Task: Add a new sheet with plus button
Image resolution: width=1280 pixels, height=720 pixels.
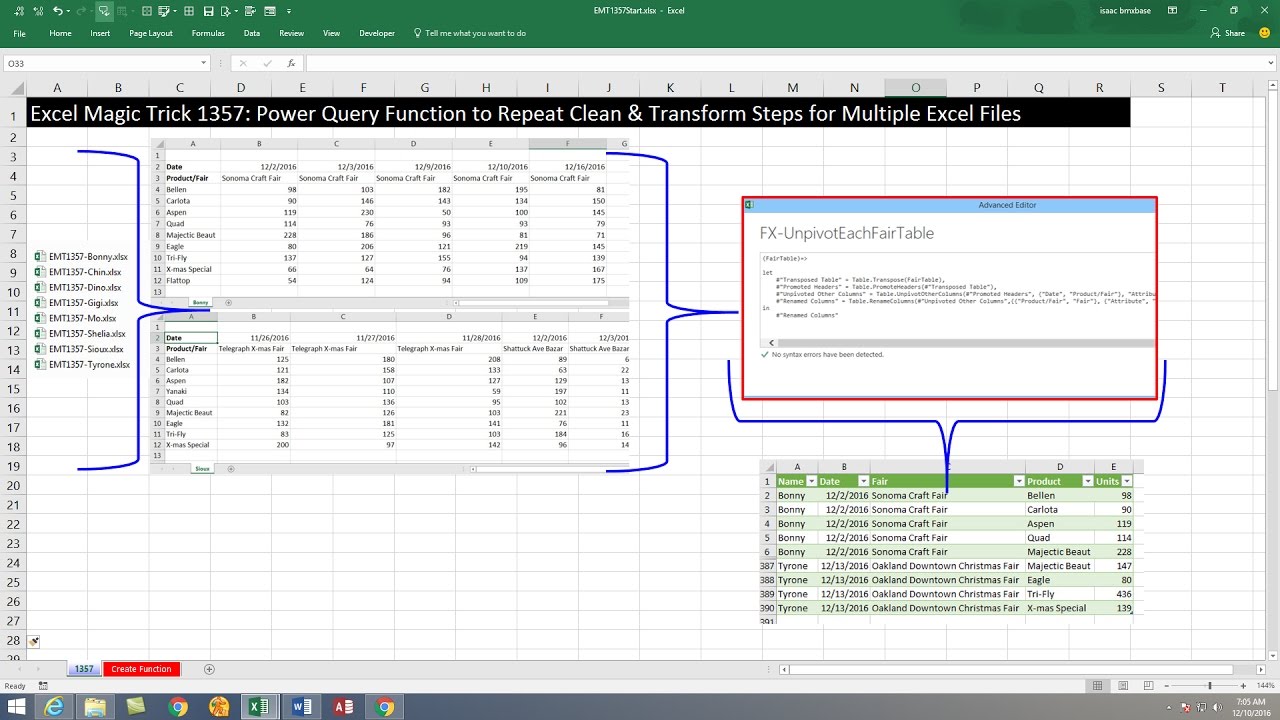Action: point(209,669)
